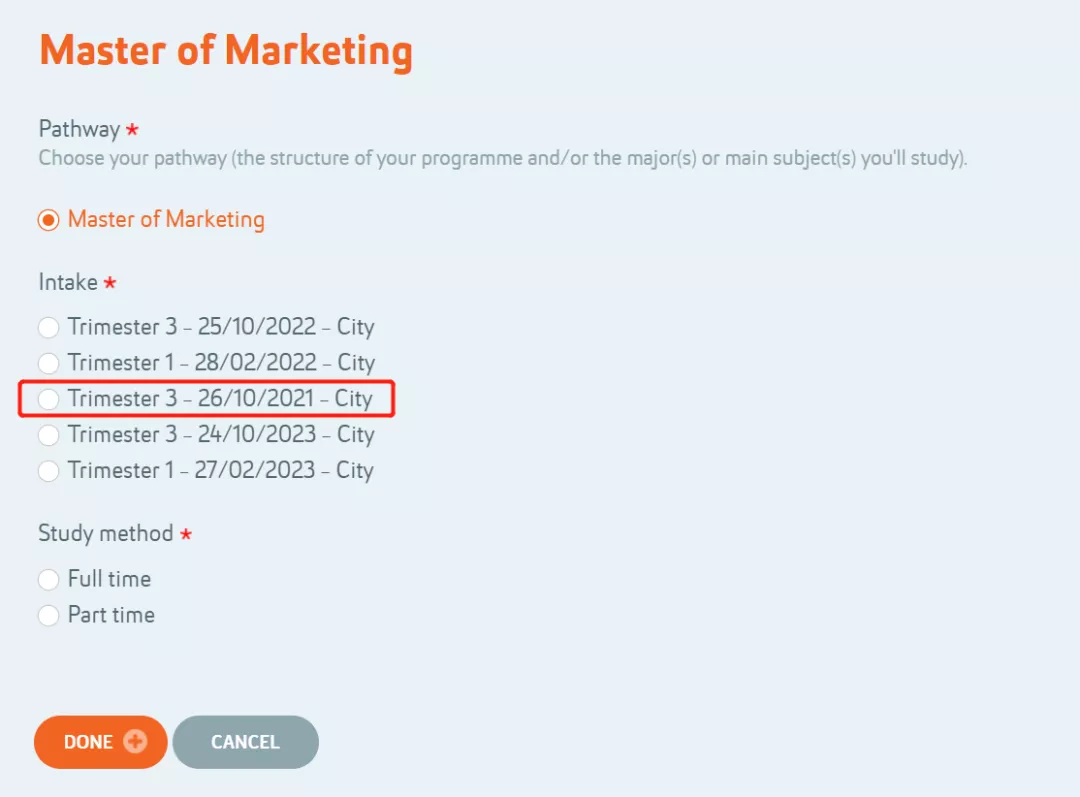This screenshot has width=1080, height=797.
Task: Click the 'Trimester 3 – 26/10/2021 – City' label text
Action: point(220,398)
